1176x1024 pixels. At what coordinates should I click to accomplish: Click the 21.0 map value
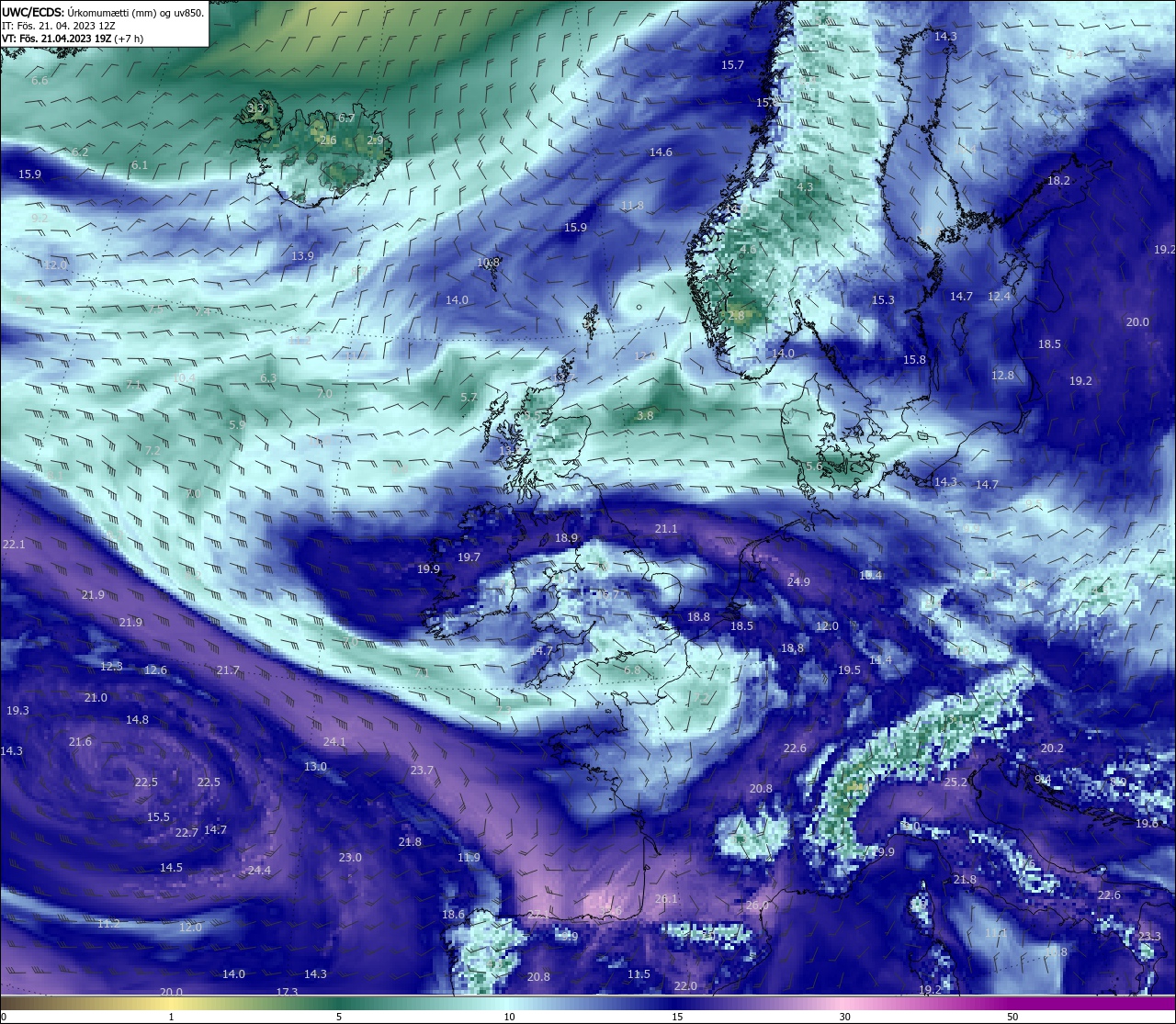pos(96,698)
